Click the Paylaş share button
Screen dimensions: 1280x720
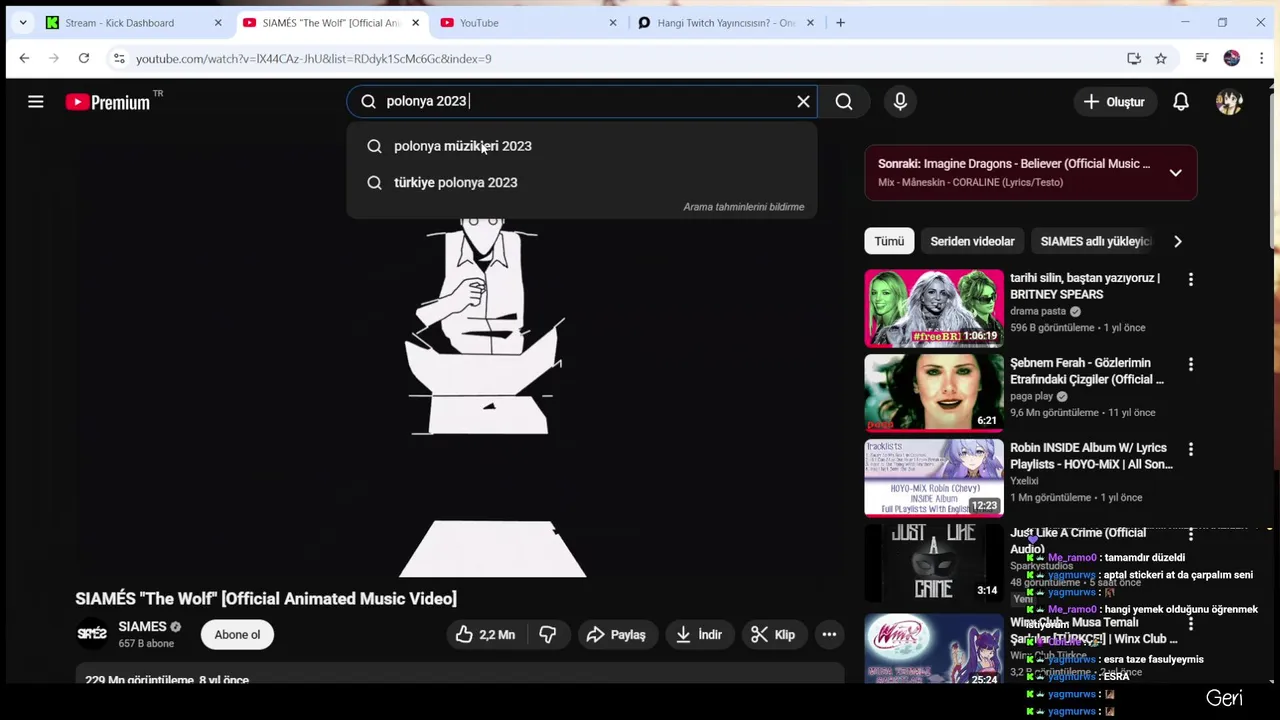pos(616,634)
